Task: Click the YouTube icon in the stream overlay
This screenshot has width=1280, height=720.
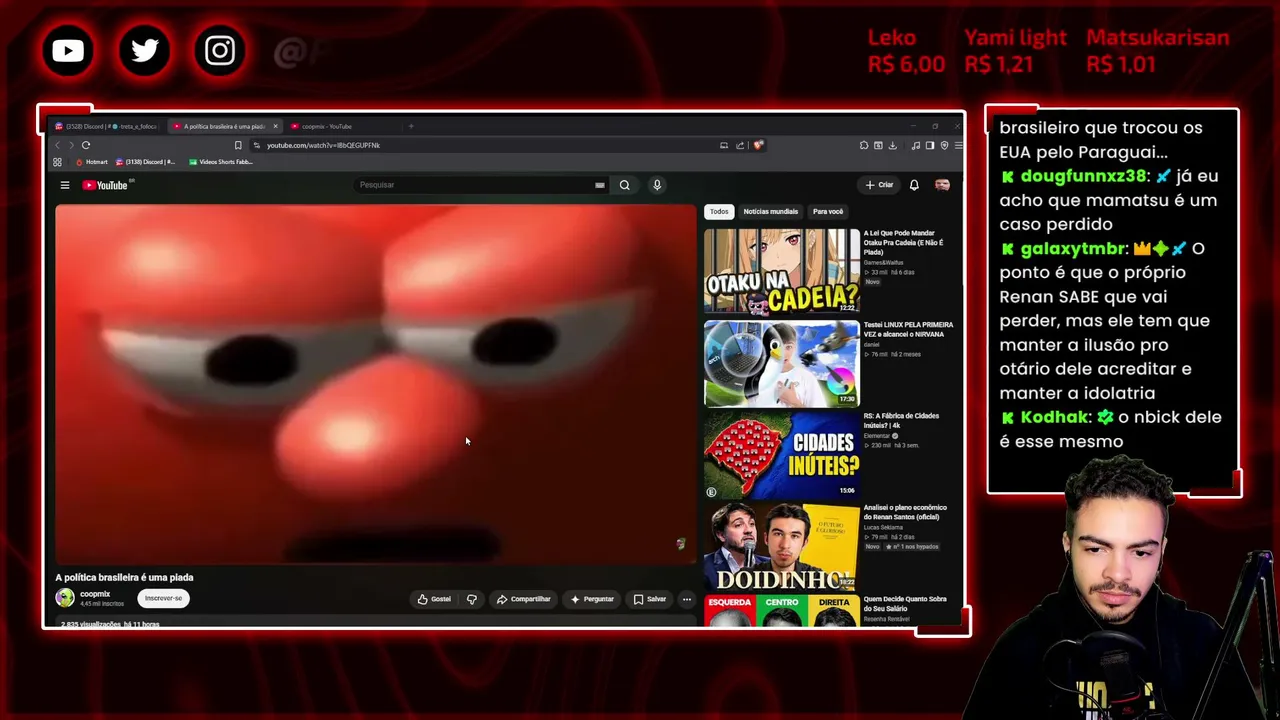Action: [68, 50]
